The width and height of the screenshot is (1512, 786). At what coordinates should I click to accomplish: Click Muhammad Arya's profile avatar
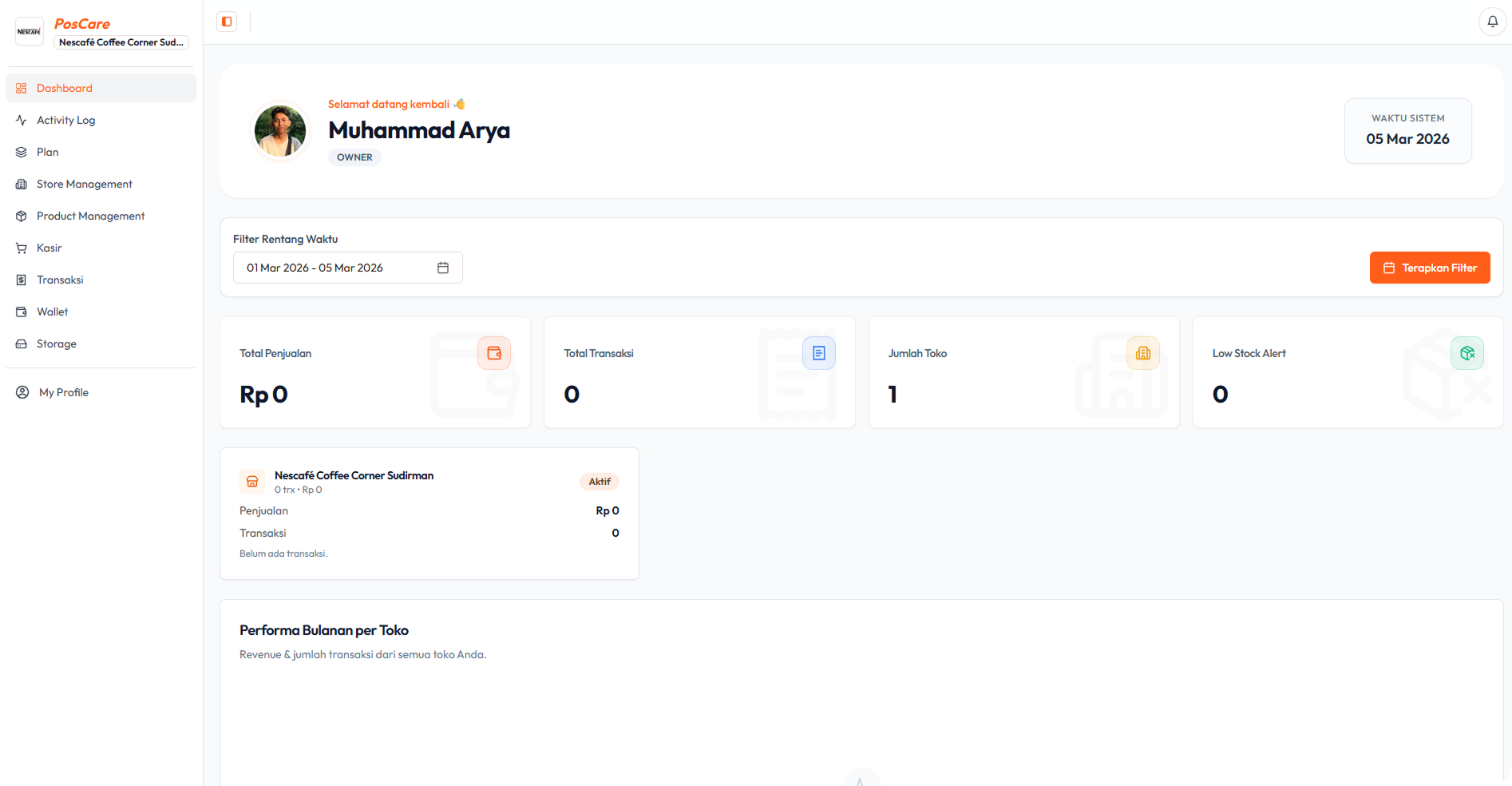[x=280, y=131]
